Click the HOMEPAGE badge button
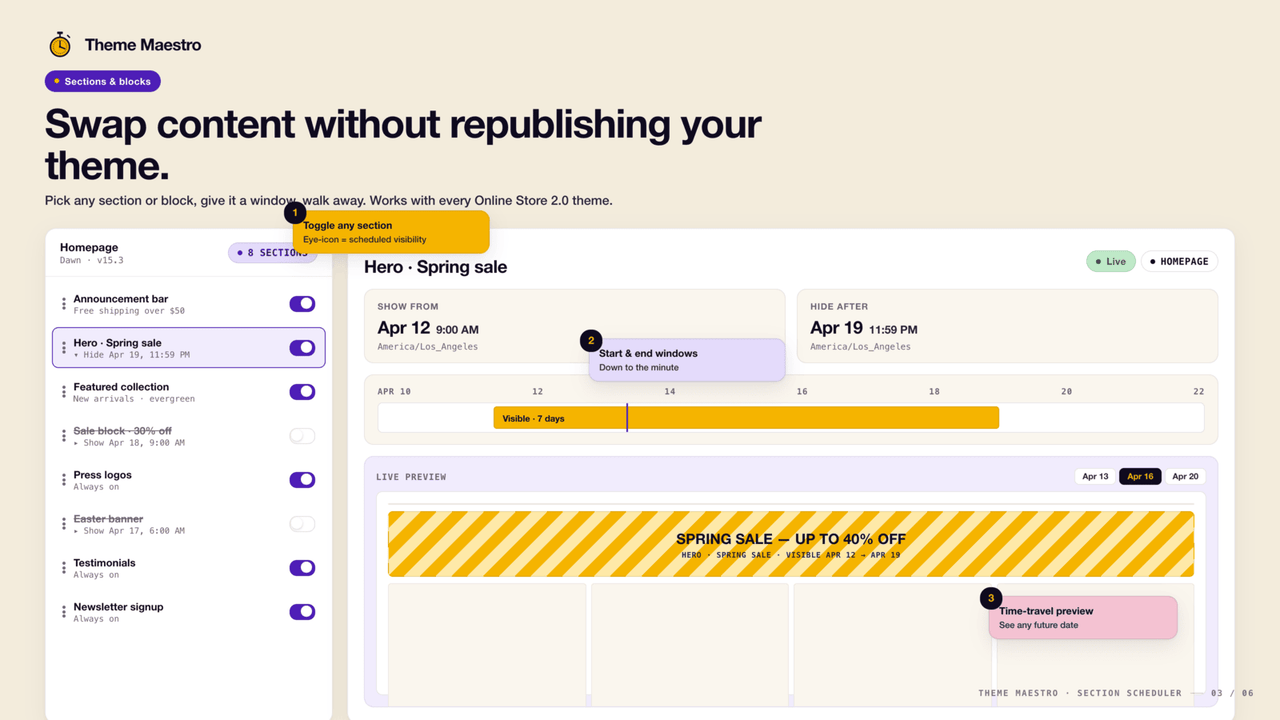 coord(1179,261)
